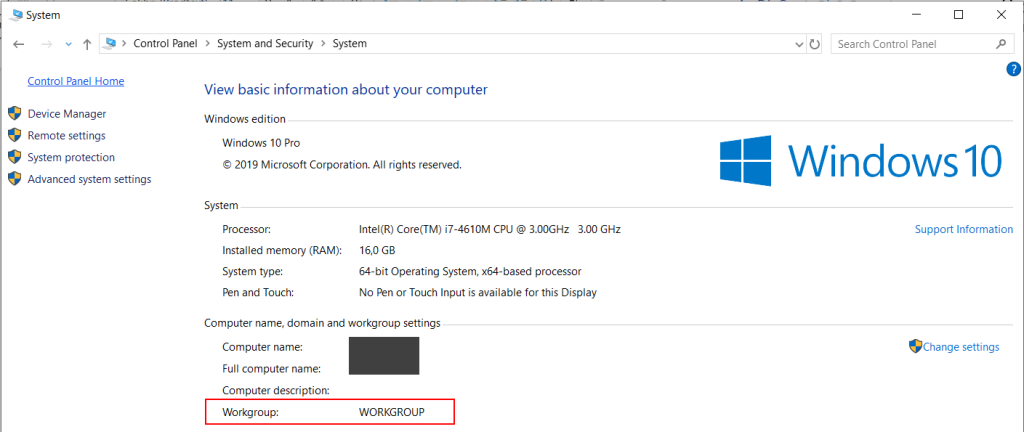This screenshot has height=432, width=1024.
Task: Open Remote settings link
Action: [67, 136]
